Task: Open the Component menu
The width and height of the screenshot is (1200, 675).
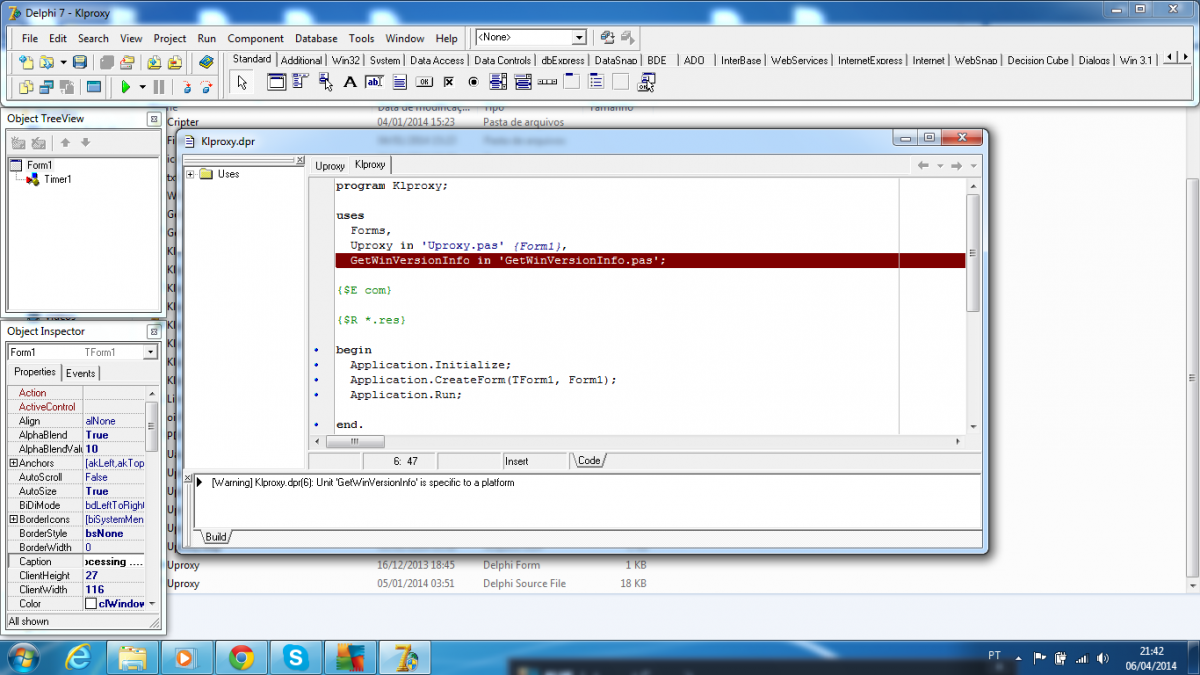Action: point(255,38)
